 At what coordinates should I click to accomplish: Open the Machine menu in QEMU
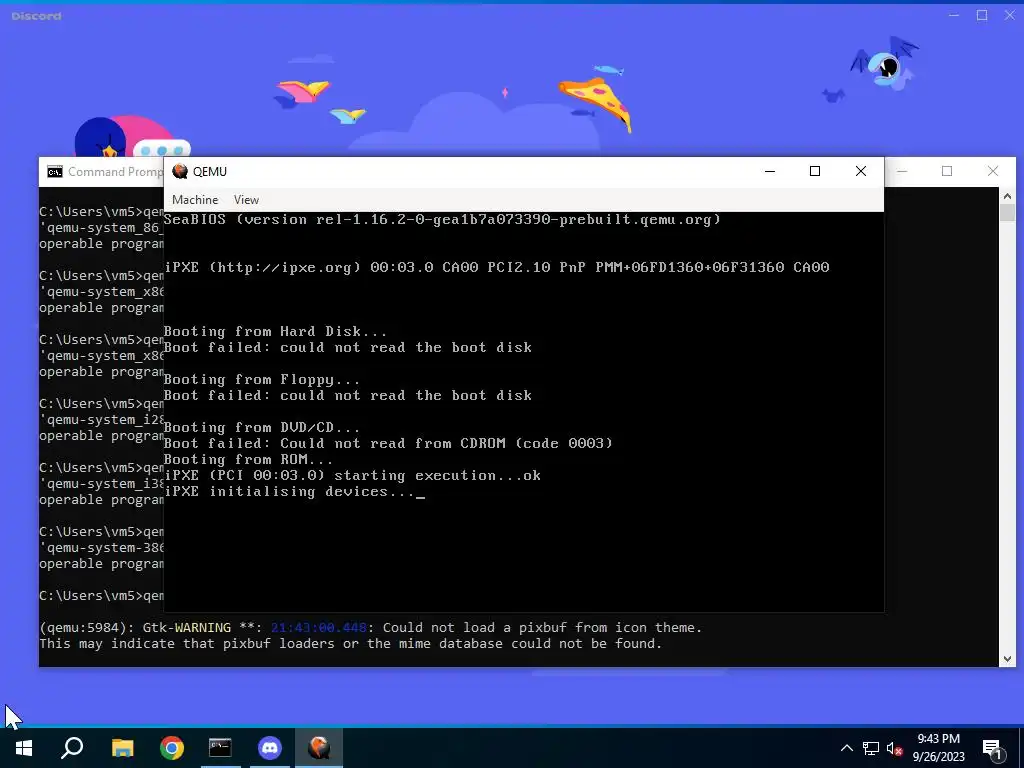click(x=195, y=200)
